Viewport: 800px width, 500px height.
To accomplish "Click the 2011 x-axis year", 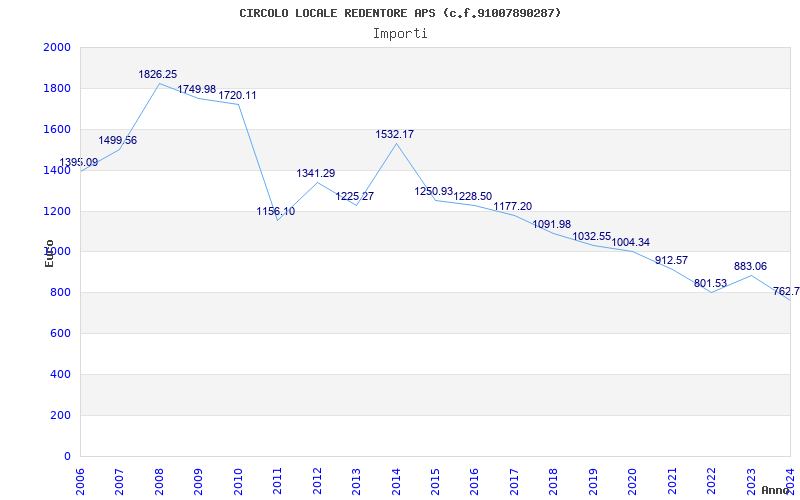I will click(x=277, y=482).
